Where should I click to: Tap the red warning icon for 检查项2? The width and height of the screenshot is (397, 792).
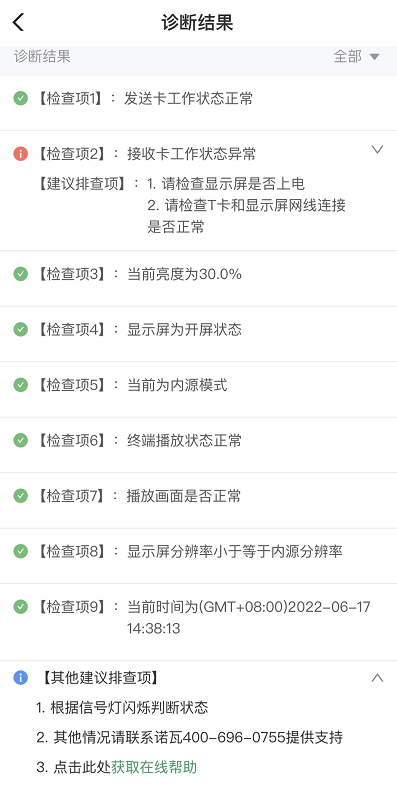pyautogui.click(x=21, y=154)
